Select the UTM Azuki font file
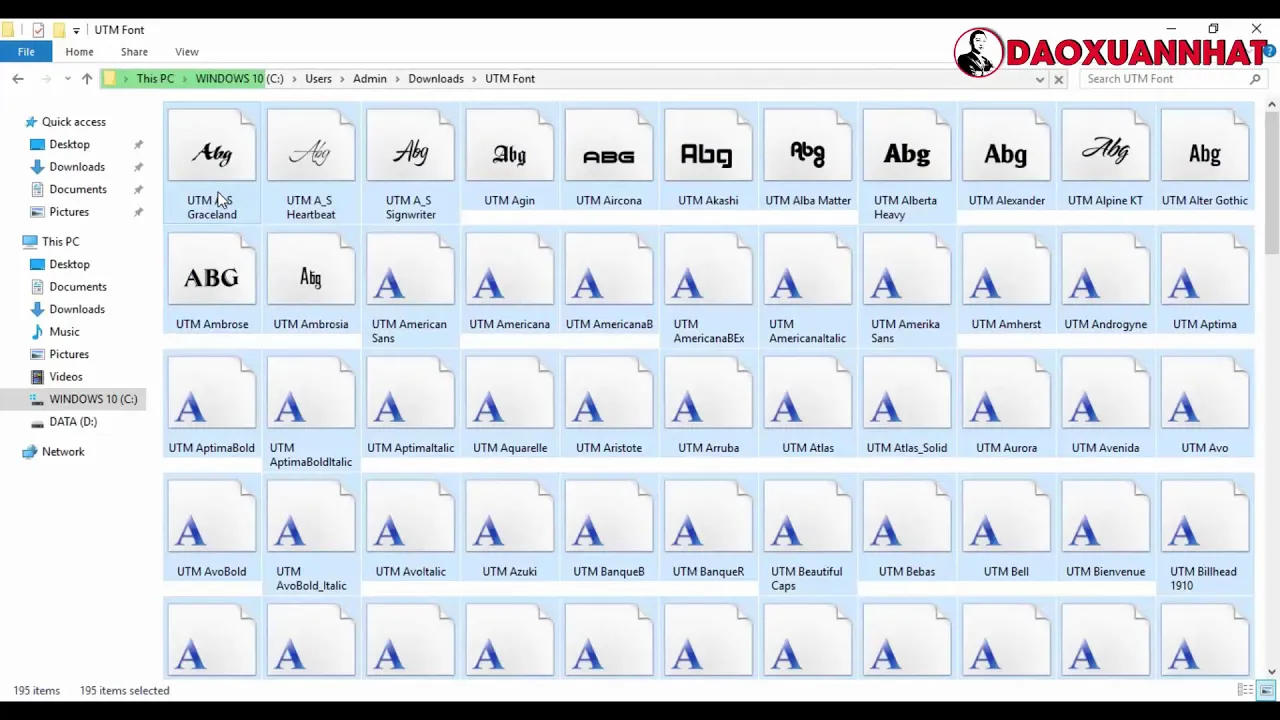The image size is (1280, 720). (509, 529)
